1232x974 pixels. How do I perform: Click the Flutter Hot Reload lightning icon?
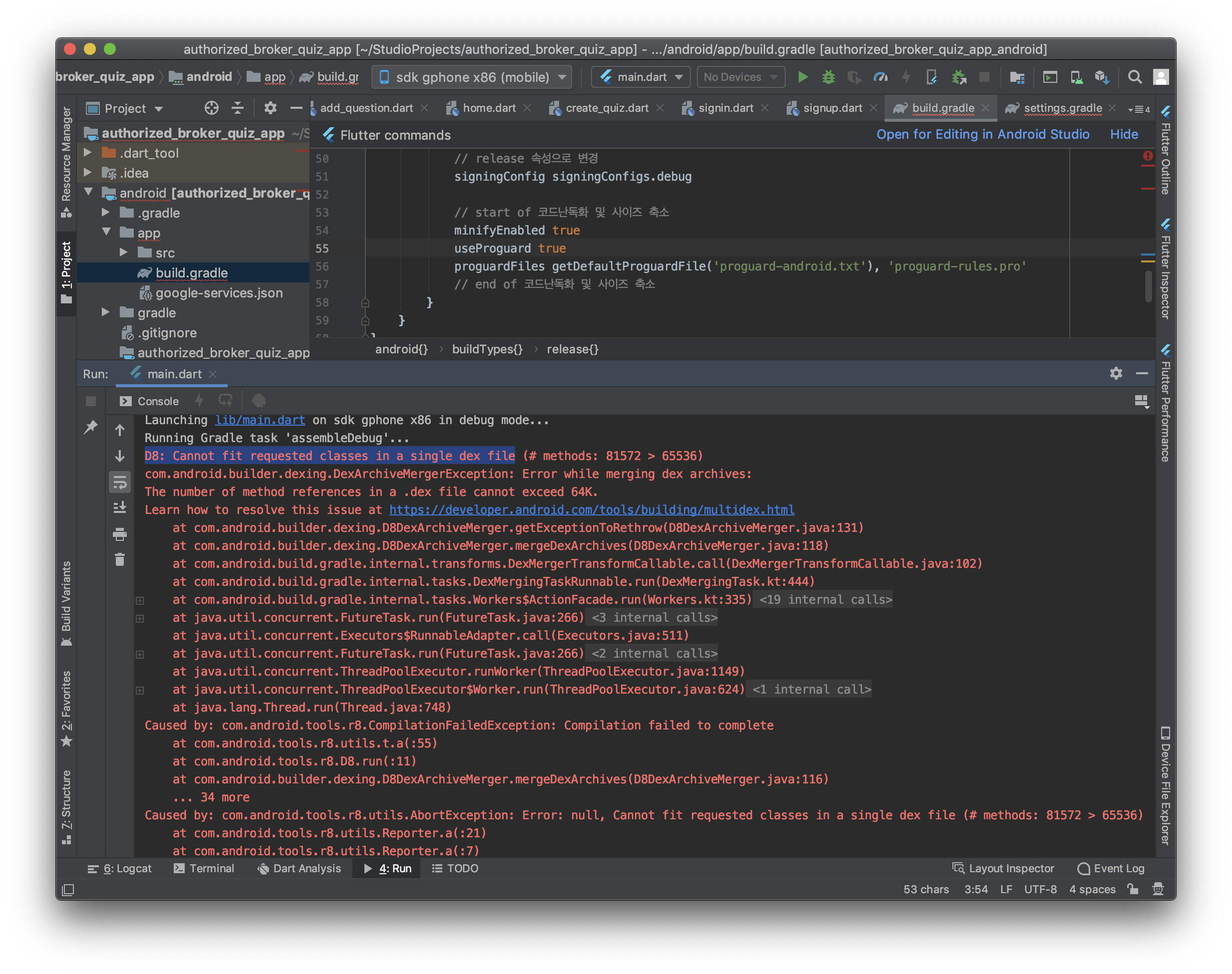[x=199, y=401]
